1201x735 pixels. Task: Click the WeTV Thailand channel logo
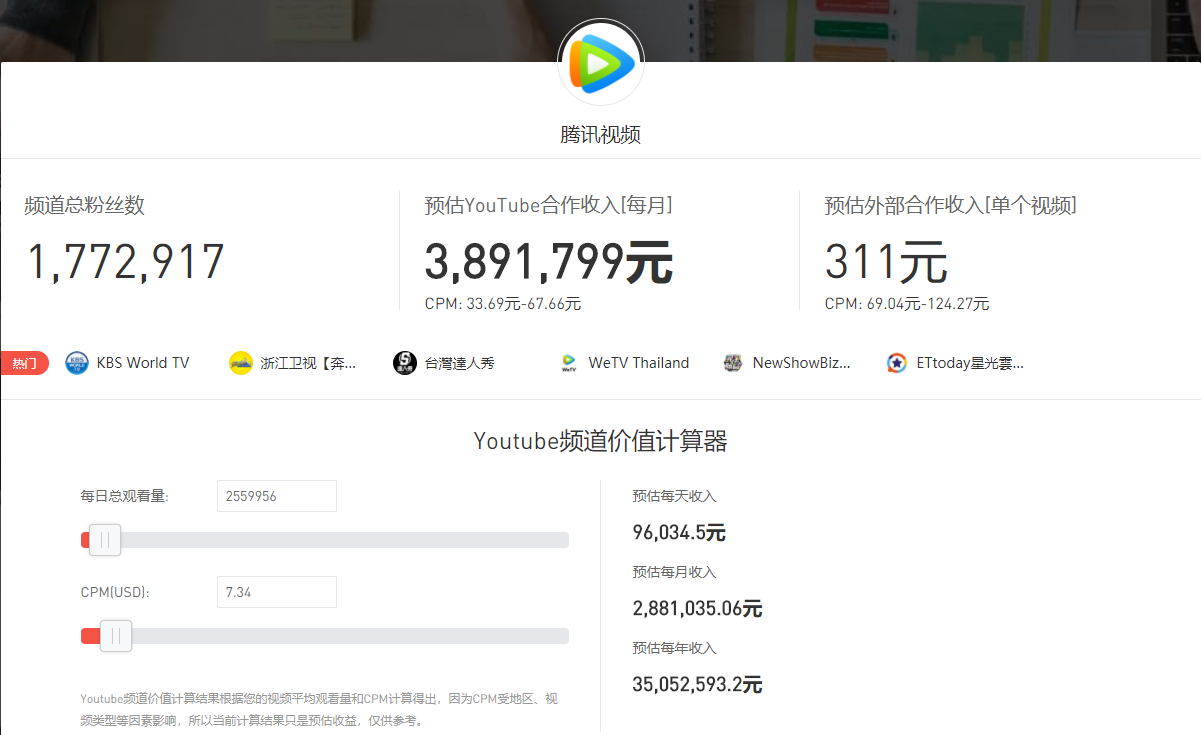pos(567,362)
